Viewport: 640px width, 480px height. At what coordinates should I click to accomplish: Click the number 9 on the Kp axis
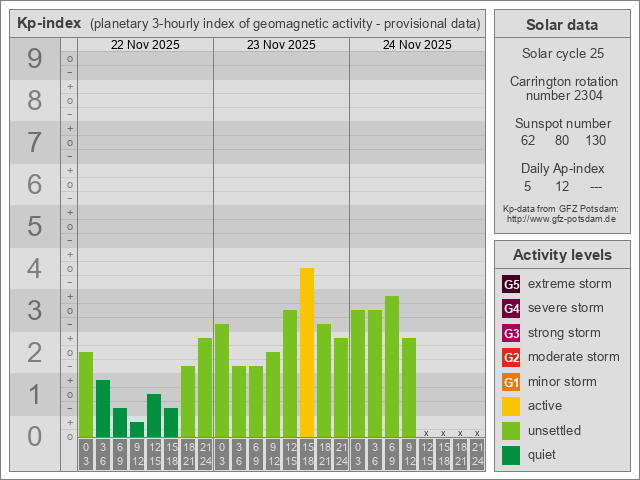click(35, 60)
